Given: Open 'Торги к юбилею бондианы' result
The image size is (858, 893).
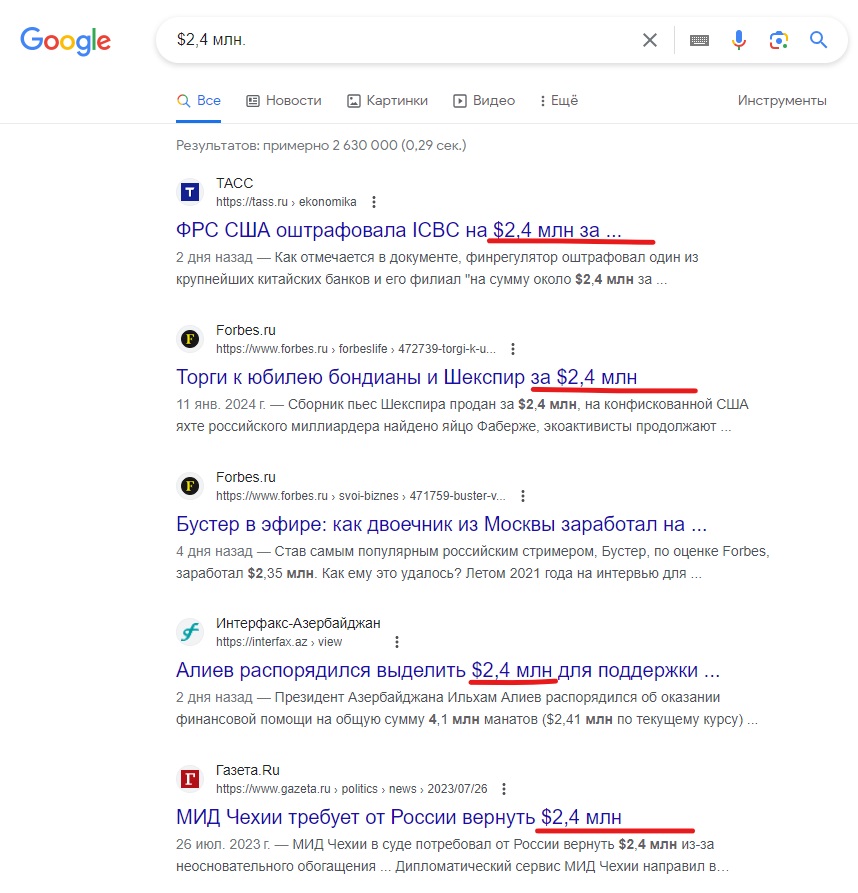Looking at the screenshot, I should pos(407,377).
